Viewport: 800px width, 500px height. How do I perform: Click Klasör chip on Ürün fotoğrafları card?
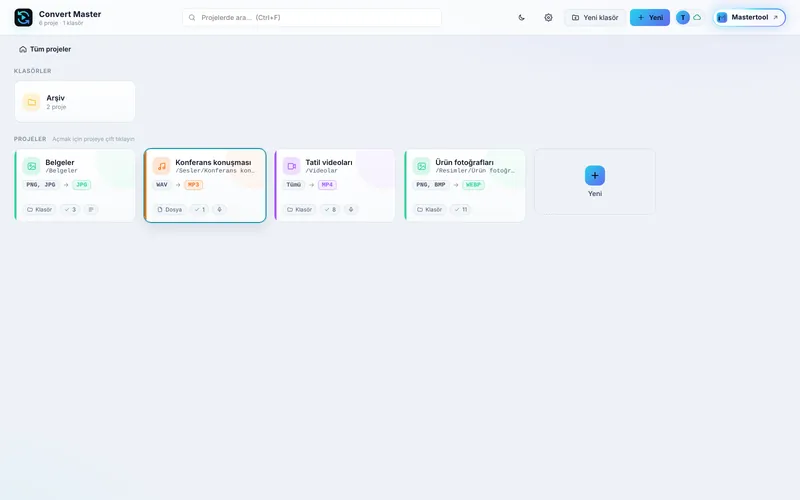pos(429,209)
